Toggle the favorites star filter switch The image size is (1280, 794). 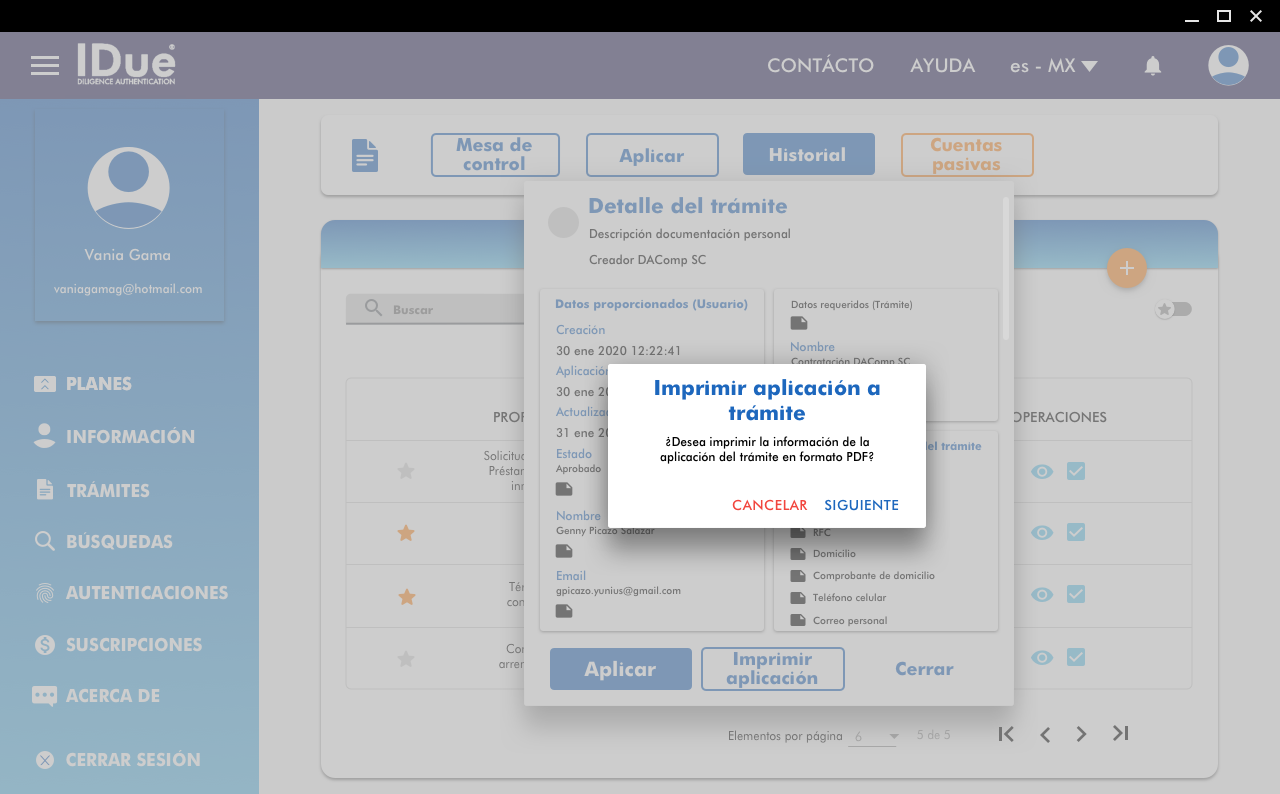(1174, 310)
